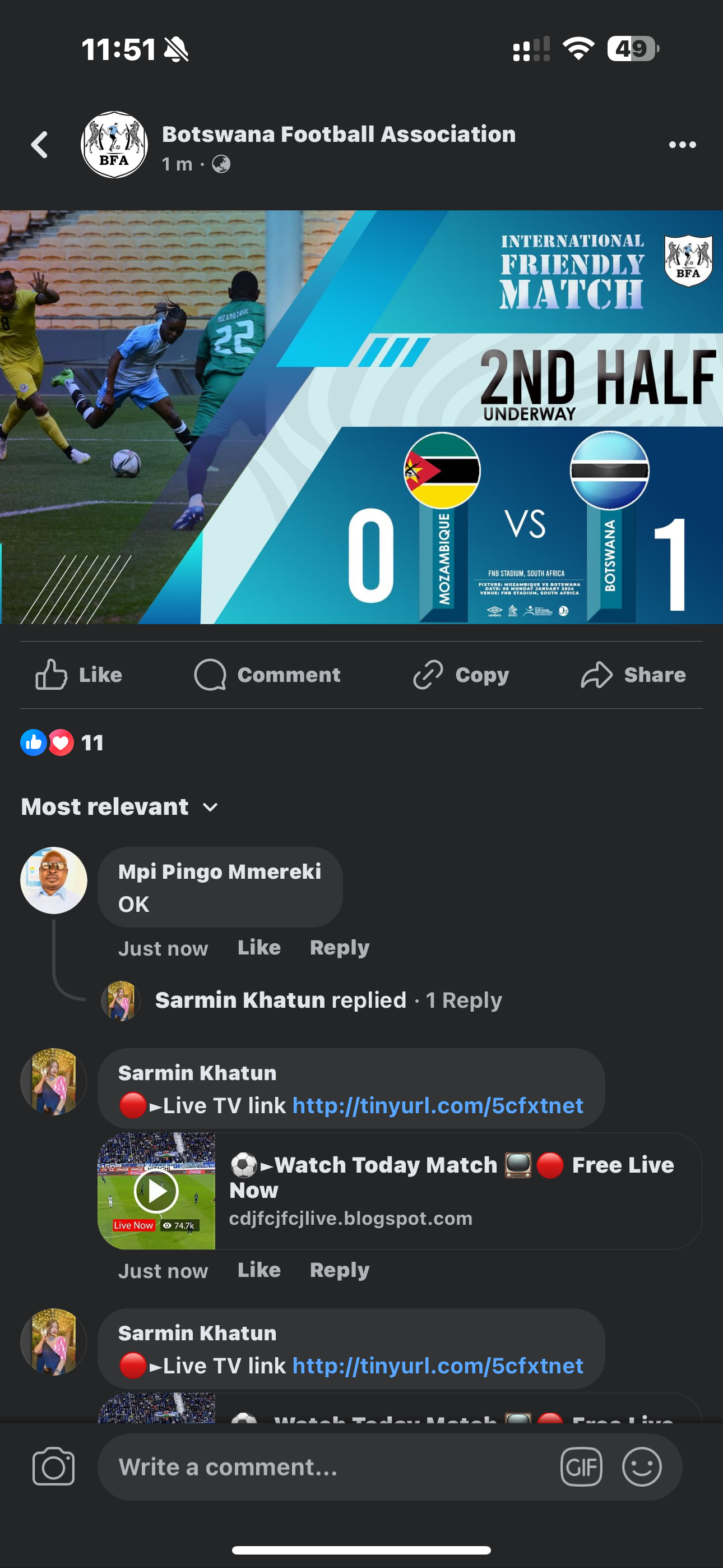
Task: Open the first tinyurl.com/5cfxtnet link
Action: tap(438, 1105)
